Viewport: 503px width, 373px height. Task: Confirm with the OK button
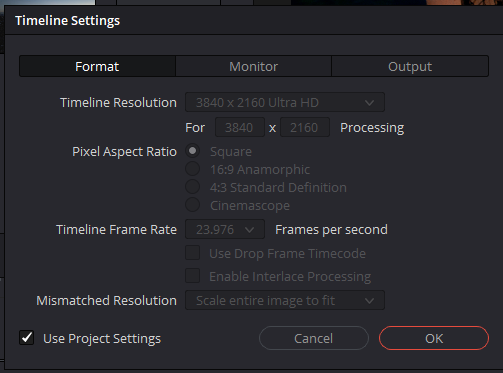[434, 338]
